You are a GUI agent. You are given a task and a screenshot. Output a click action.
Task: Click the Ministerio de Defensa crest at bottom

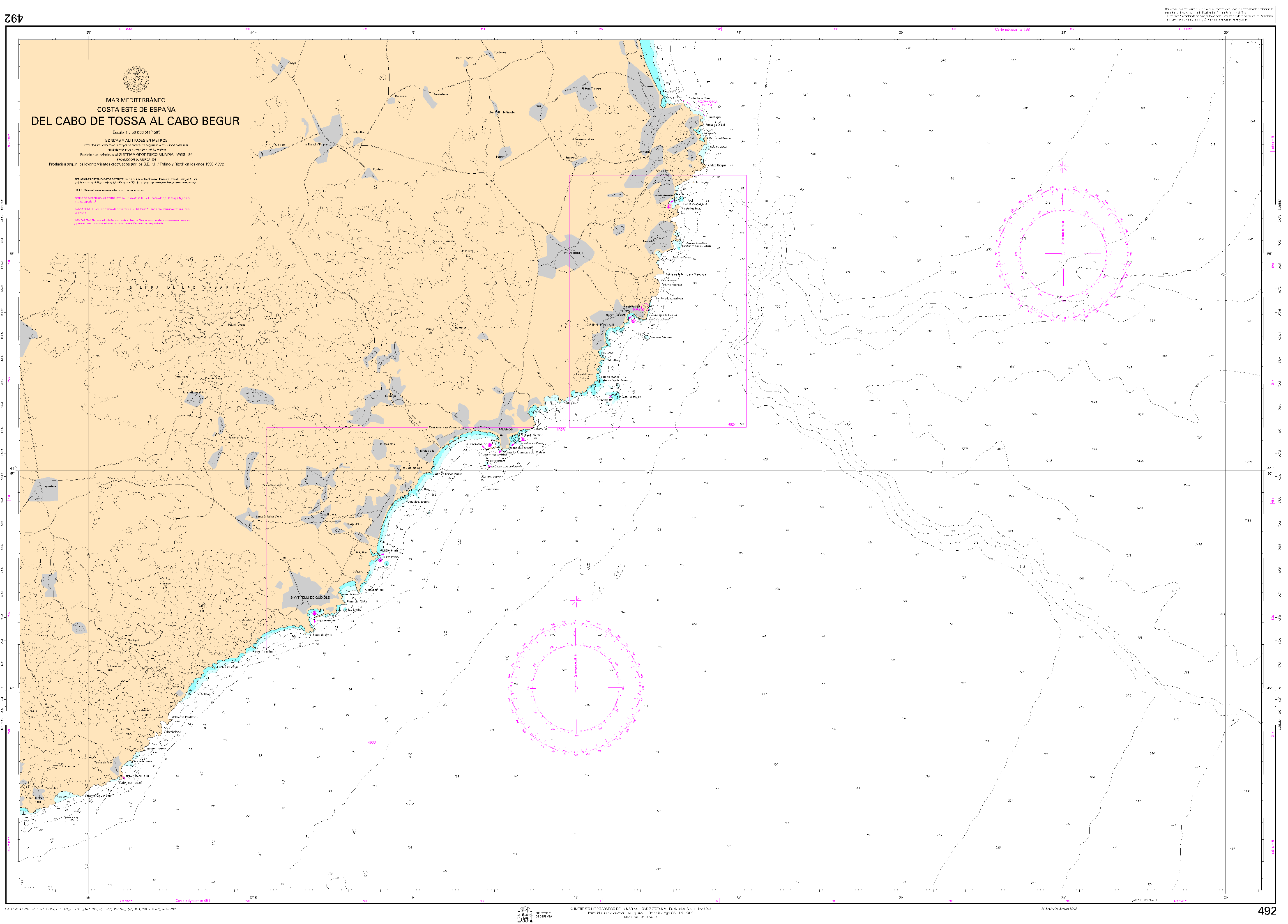point(525,914)
